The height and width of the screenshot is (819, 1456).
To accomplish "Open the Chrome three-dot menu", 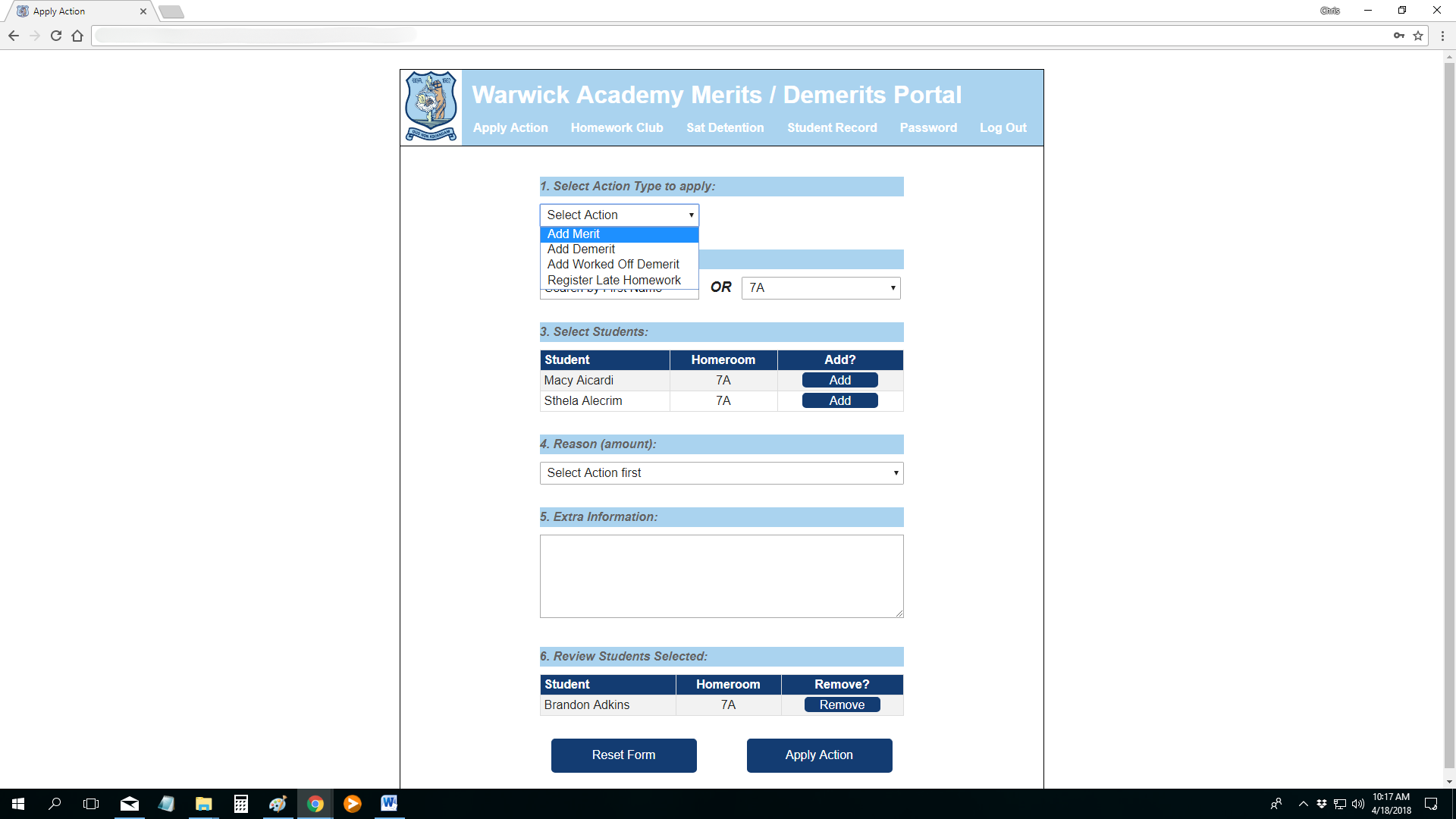I will point(1442,36).
